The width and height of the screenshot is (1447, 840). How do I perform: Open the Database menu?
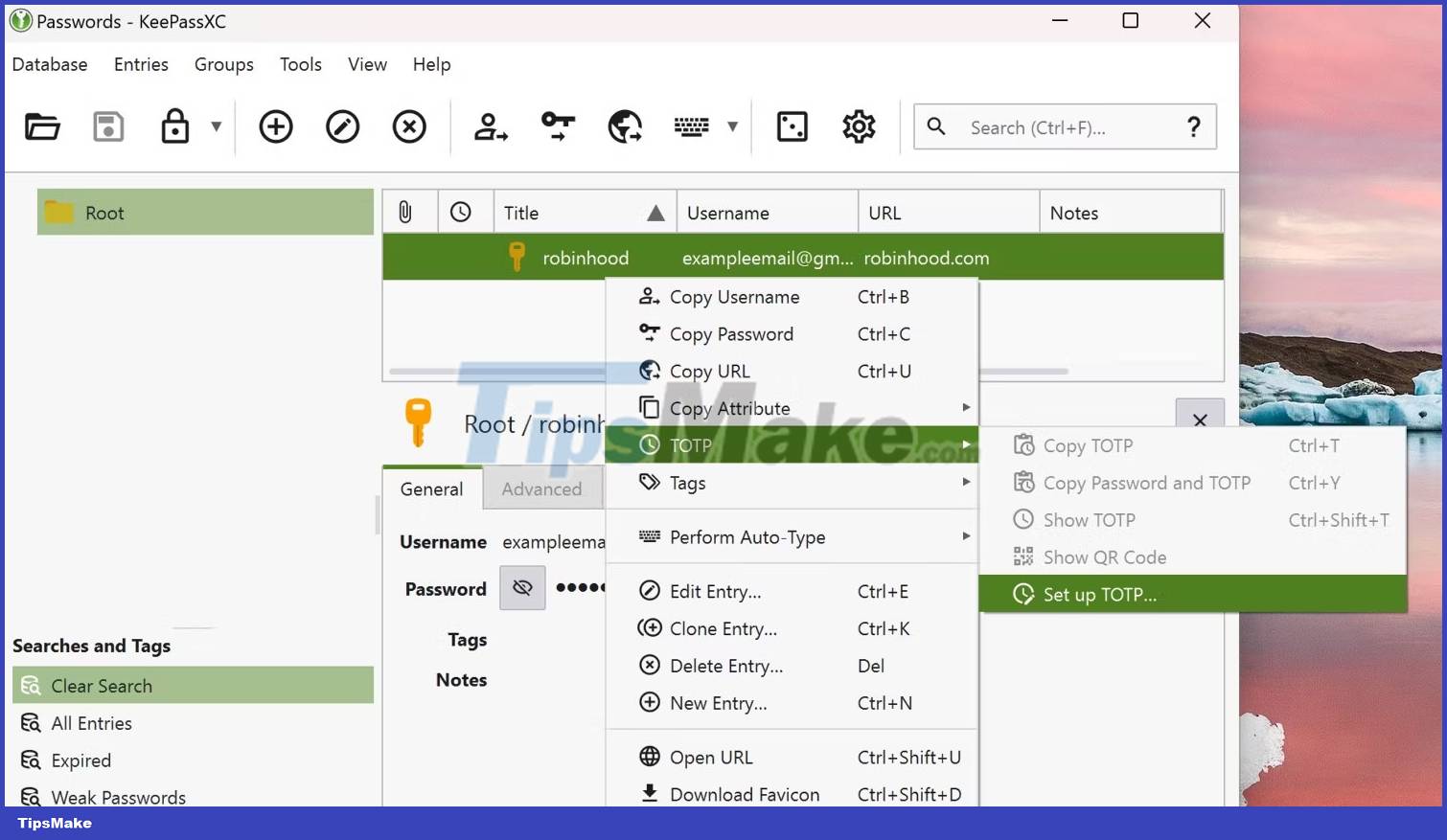[x=49, y=64]
